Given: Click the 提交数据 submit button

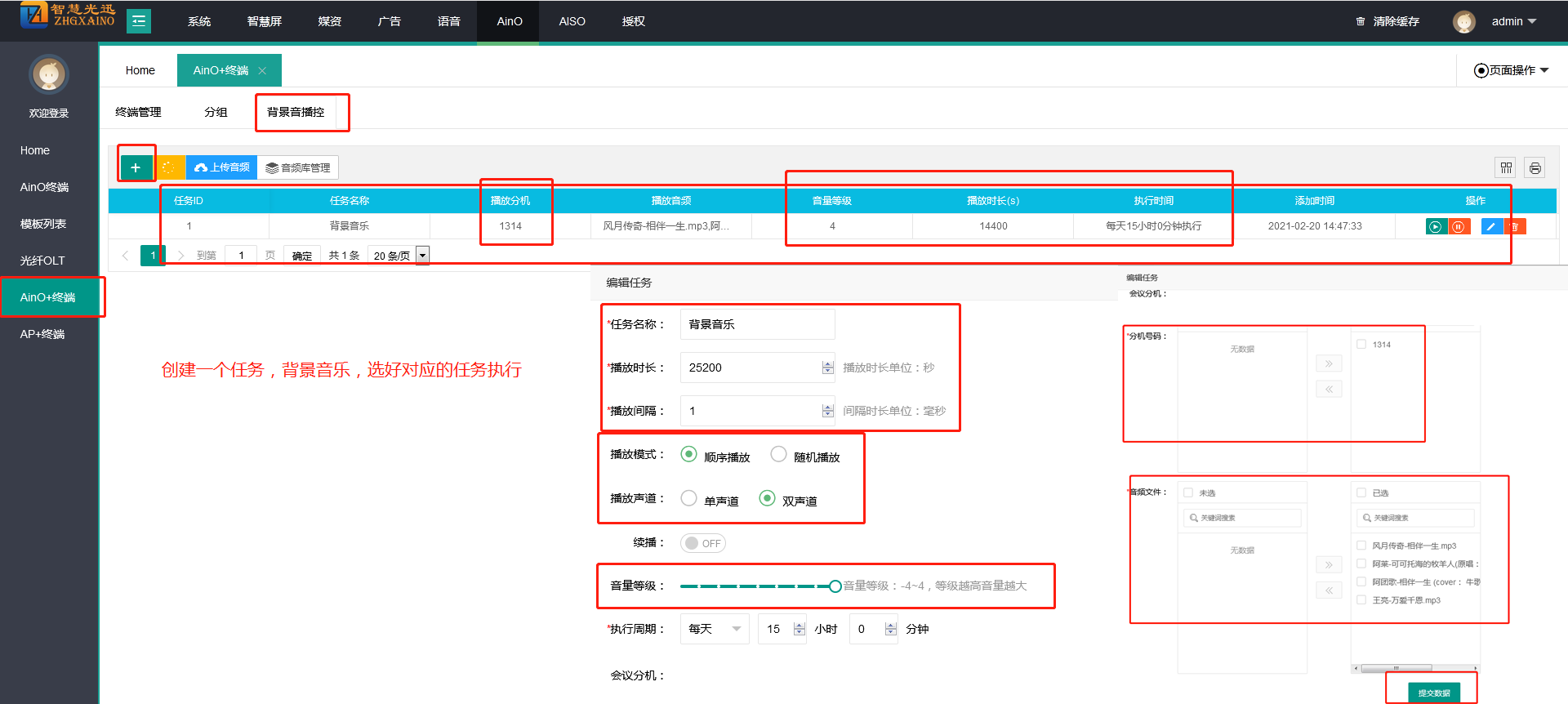Looking at the screenshot, I should tap(1433, 693).
